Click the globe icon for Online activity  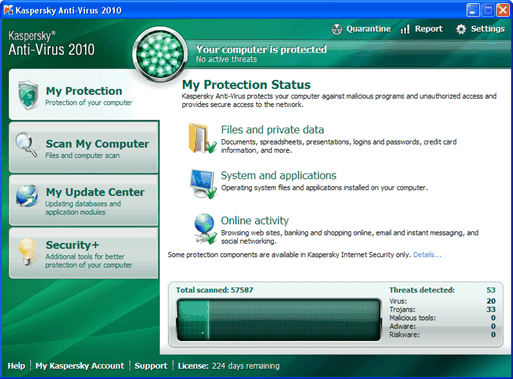tap(205, 228)
